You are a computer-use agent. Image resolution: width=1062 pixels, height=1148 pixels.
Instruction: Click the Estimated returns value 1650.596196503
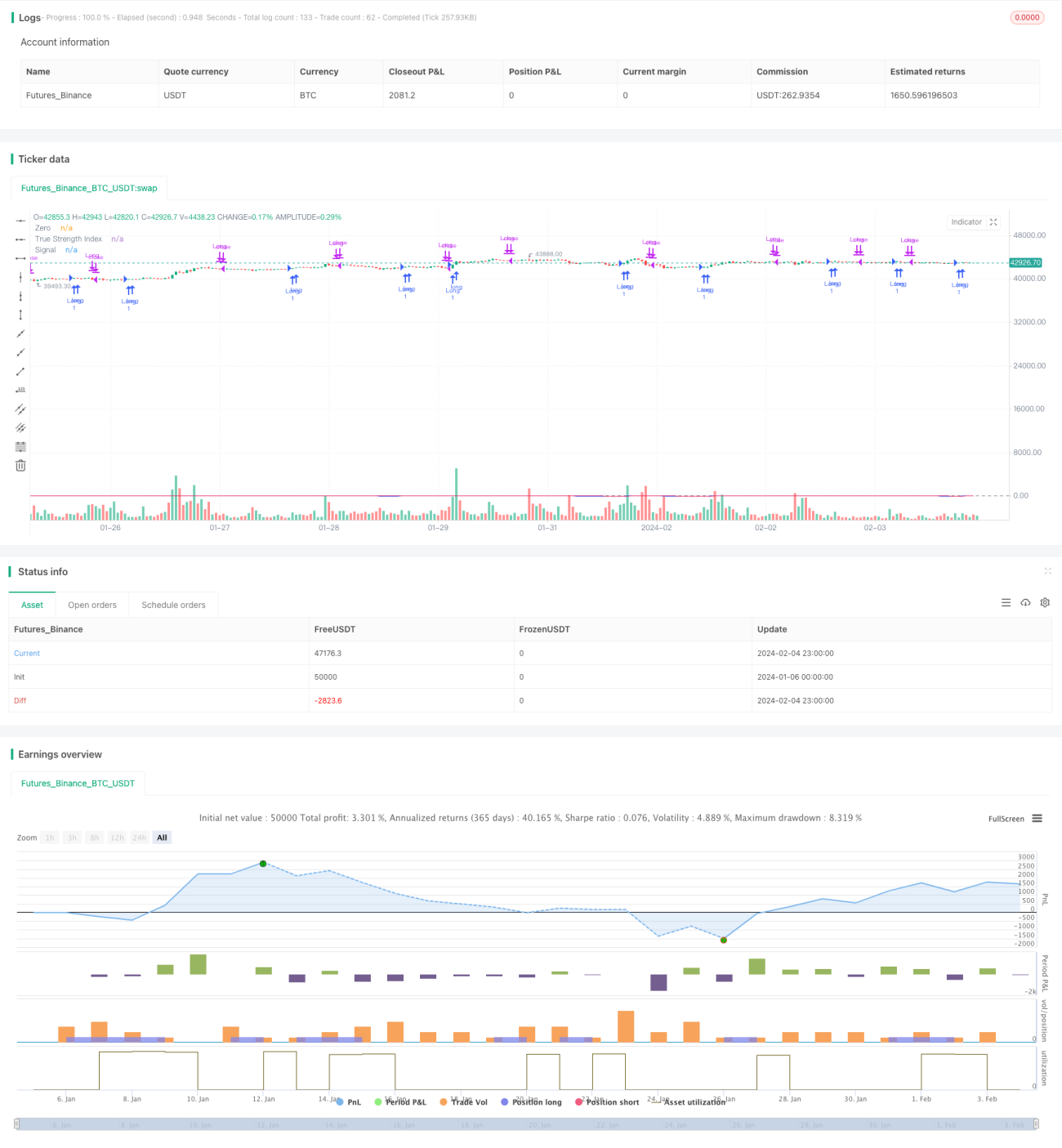pos(924,96)
